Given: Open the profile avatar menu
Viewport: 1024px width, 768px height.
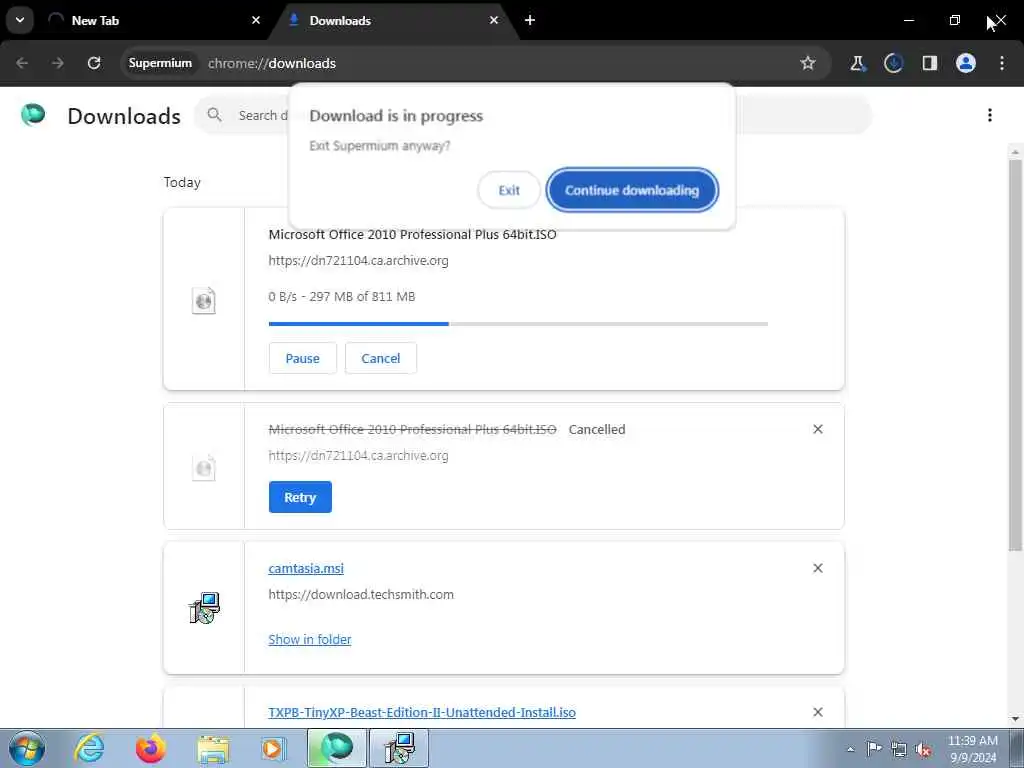Looking at the screenshot, I should point(966,63).
